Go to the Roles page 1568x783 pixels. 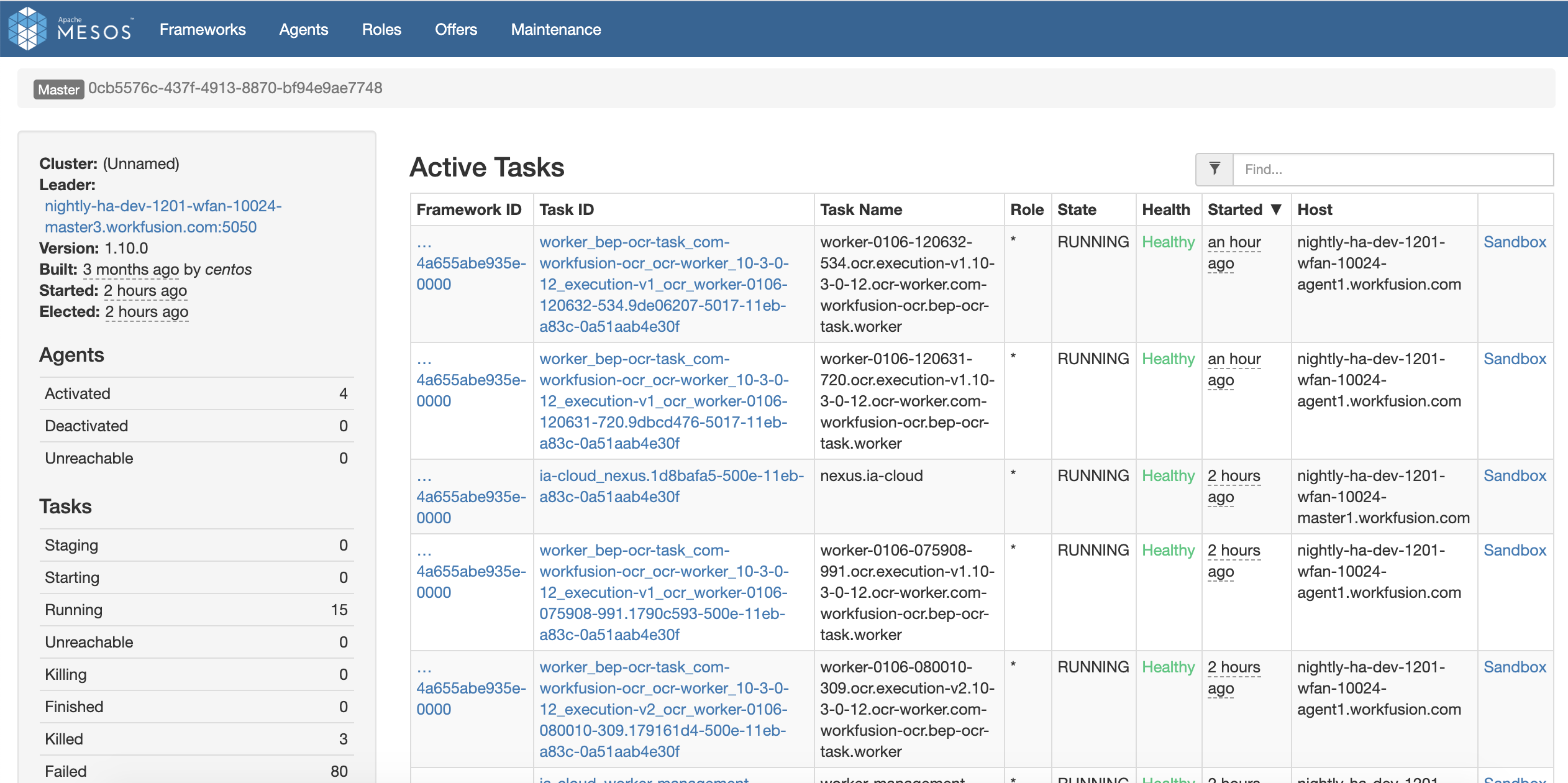[381, 29]
